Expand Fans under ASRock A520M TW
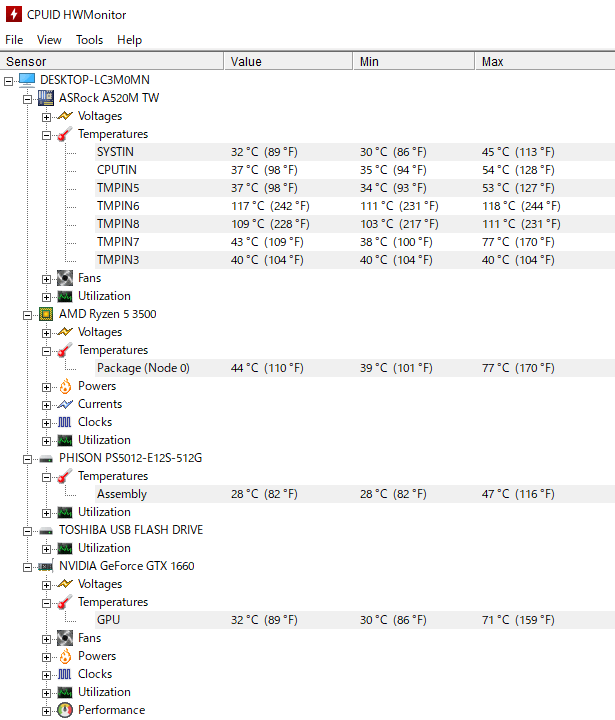The height and width of the screenshot is (720, 615). coord(46,279)
